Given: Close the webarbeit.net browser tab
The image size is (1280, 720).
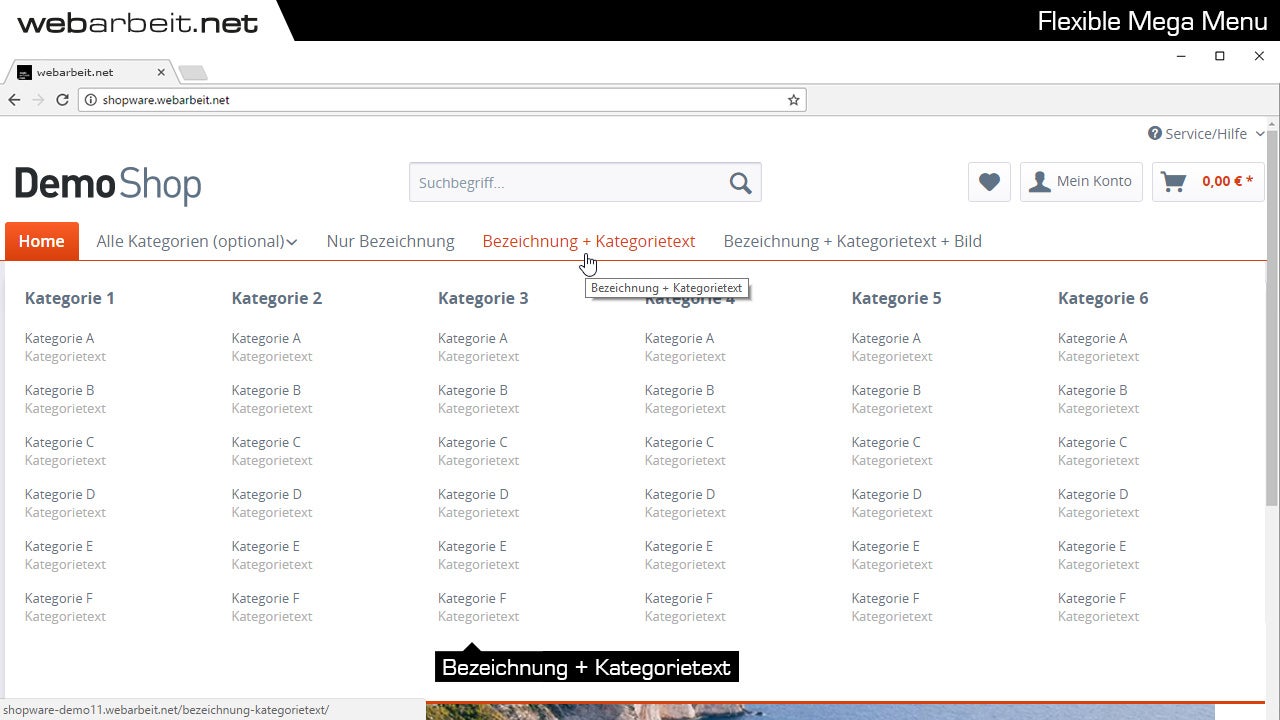Looking at the screenshot, I should (162, 72).
